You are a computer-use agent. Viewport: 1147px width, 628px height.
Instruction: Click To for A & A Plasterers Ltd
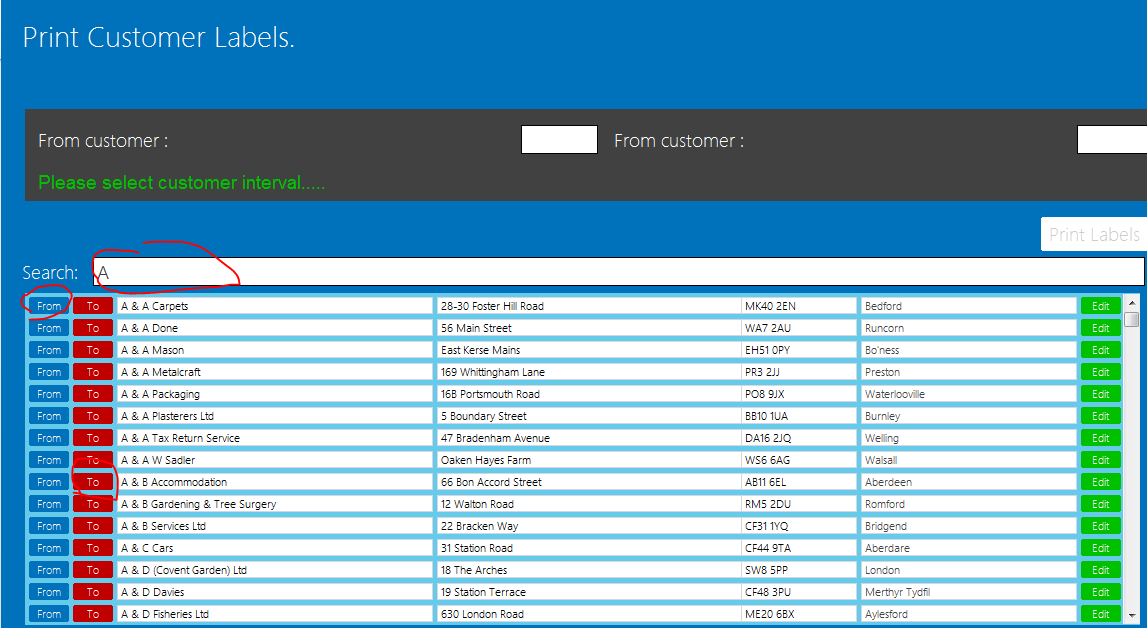pyautogui.click(x=93, y=416)
